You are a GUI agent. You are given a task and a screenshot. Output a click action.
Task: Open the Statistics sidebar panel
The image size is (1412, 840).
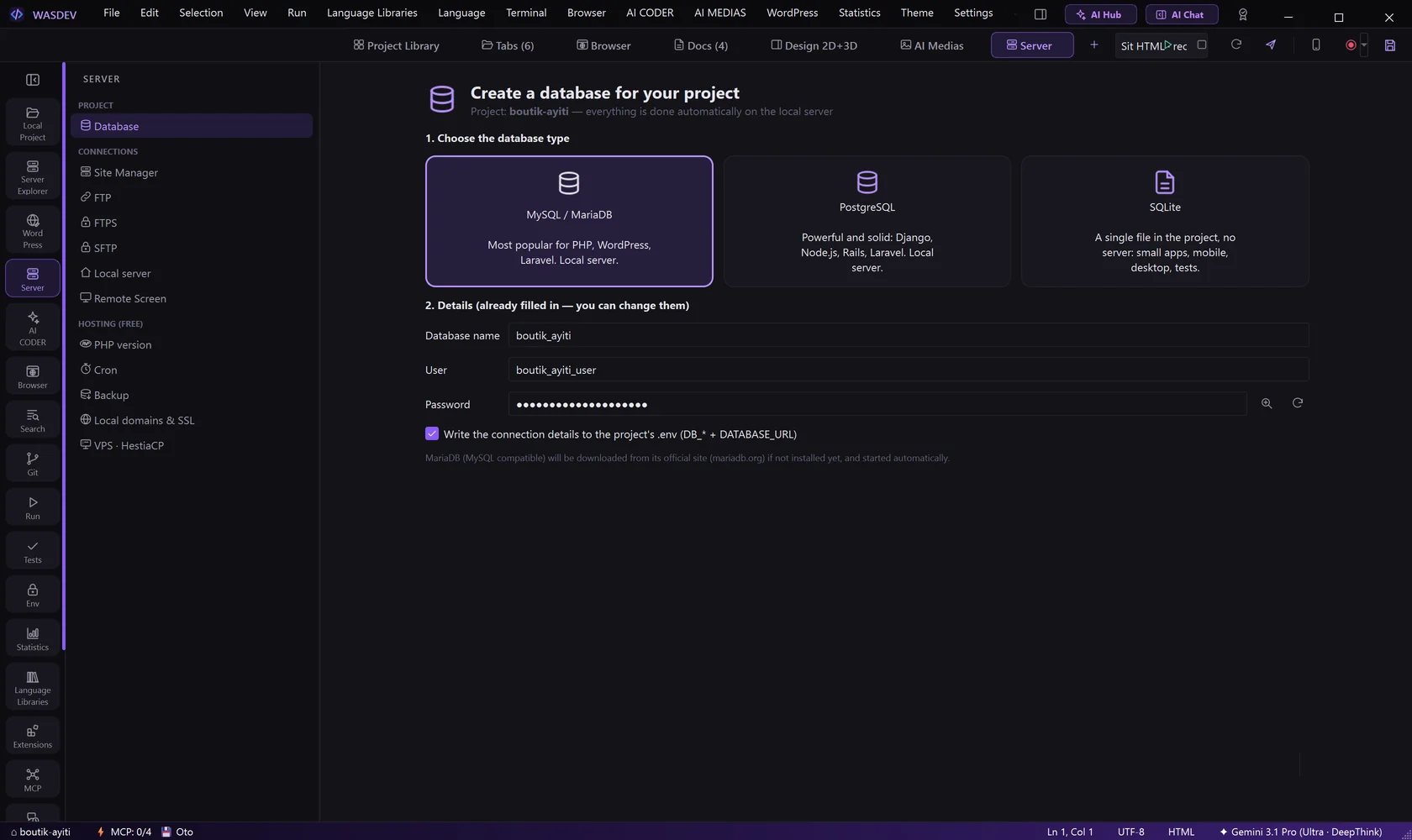pyautogui.click(x=32, y=639)
